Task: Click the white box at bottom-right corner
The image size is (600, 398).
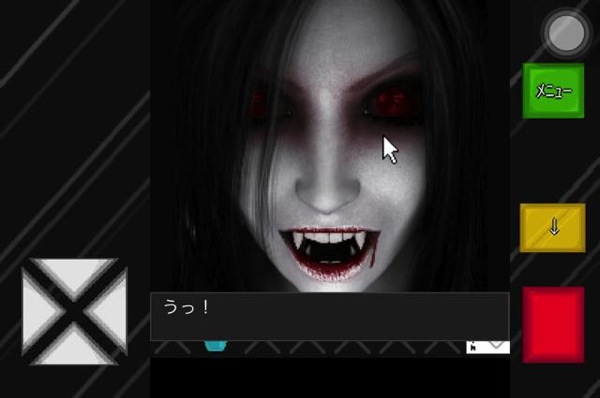Action: (488, 347)
